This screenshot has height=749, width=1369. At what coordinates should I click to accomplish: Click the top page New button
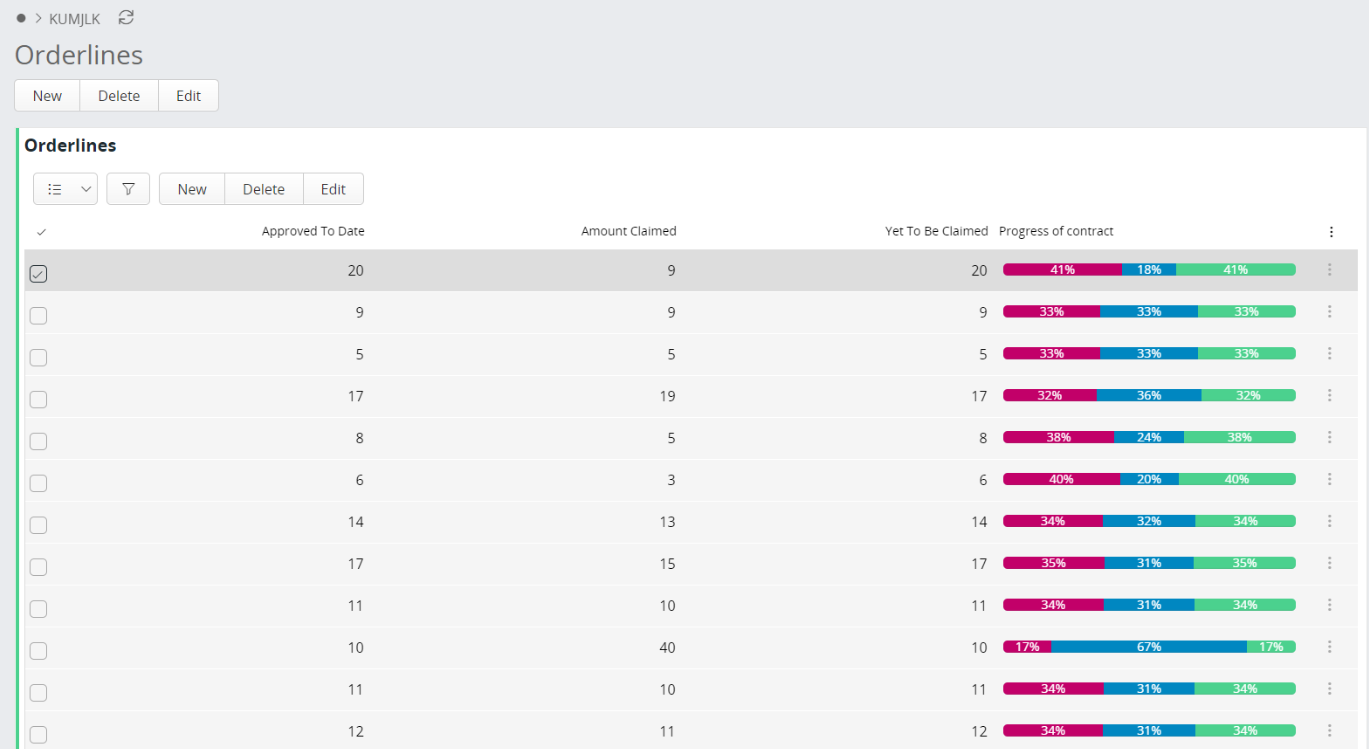tap(47, 96)
